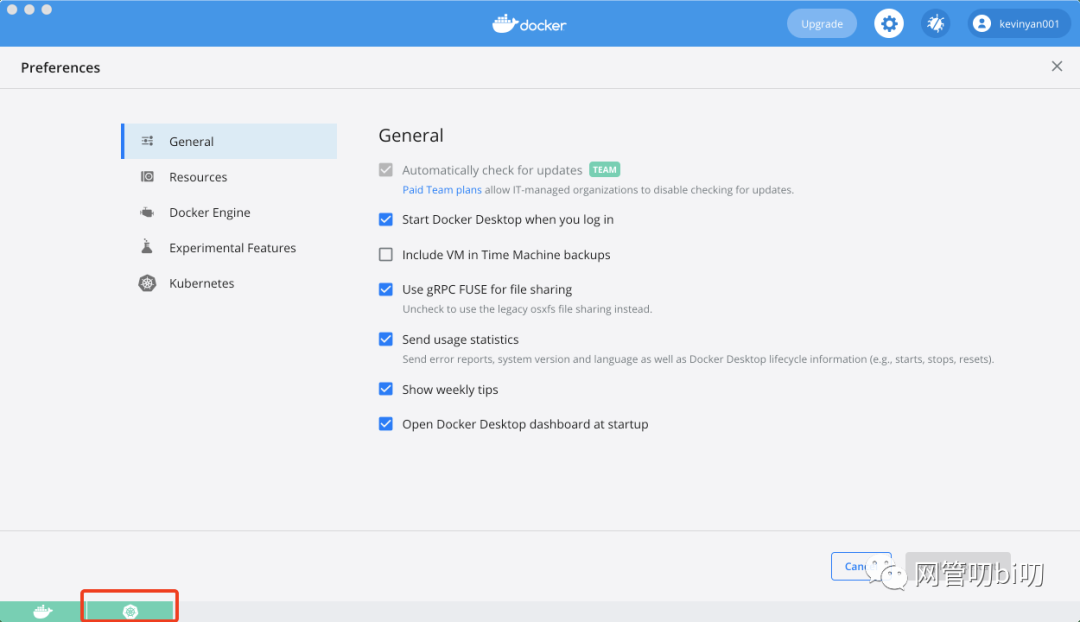Click the Preferences title text
1080x622 pixels.
pos(61,68)
